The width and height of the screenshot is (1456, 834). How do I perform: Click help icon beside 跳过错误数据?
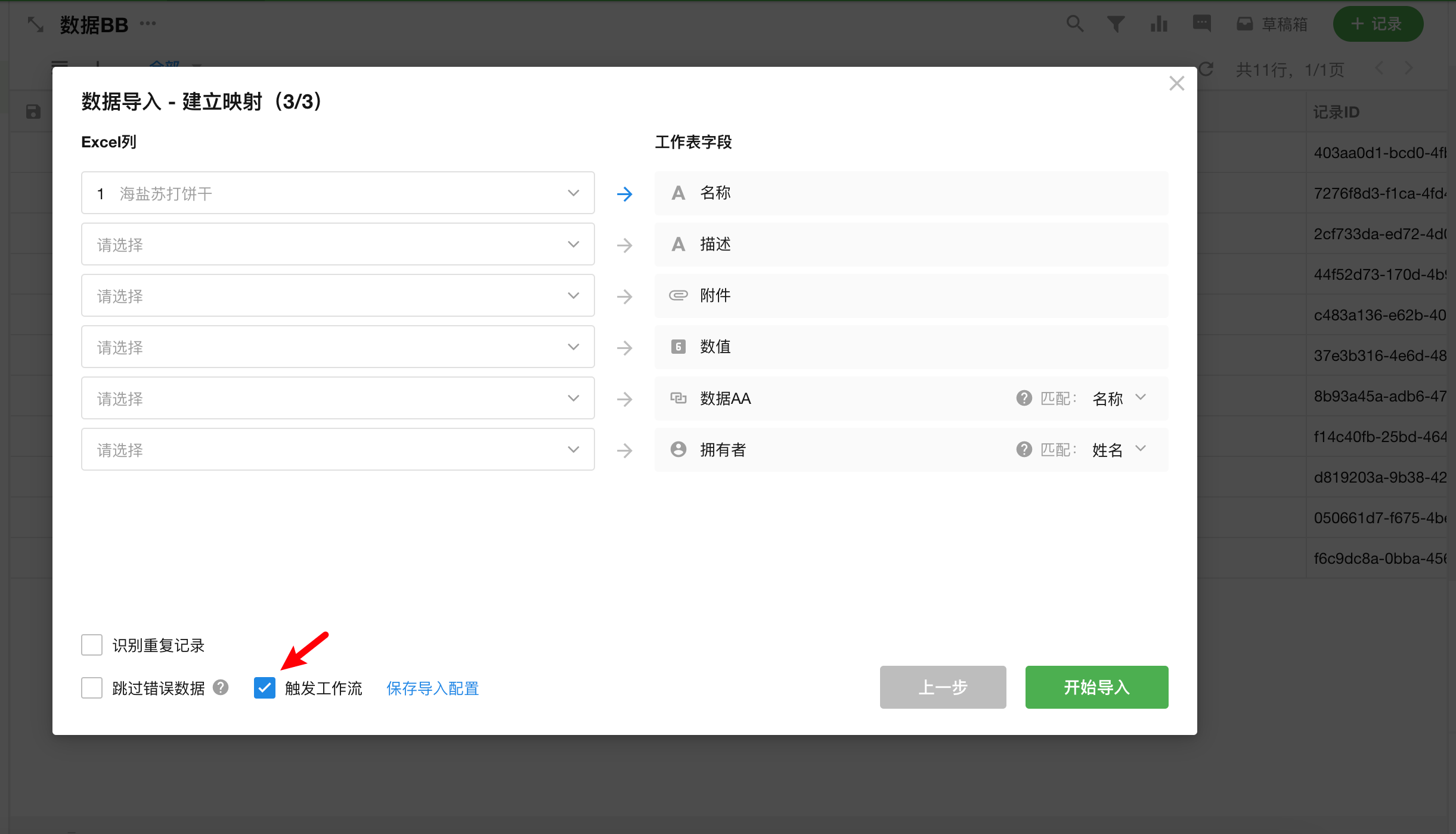pos(221,688)
